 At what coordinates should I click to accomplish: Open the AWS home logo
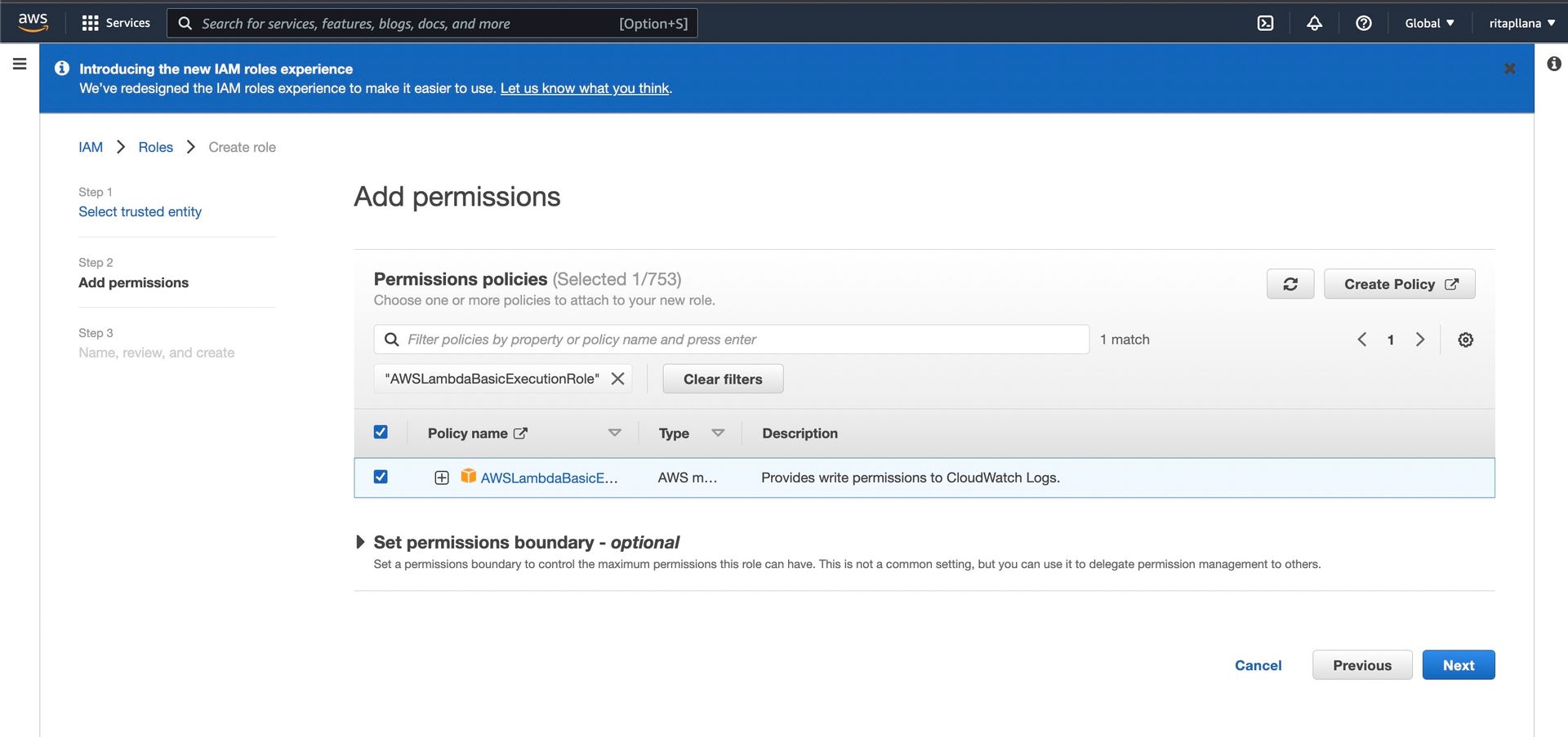[33, 22]
